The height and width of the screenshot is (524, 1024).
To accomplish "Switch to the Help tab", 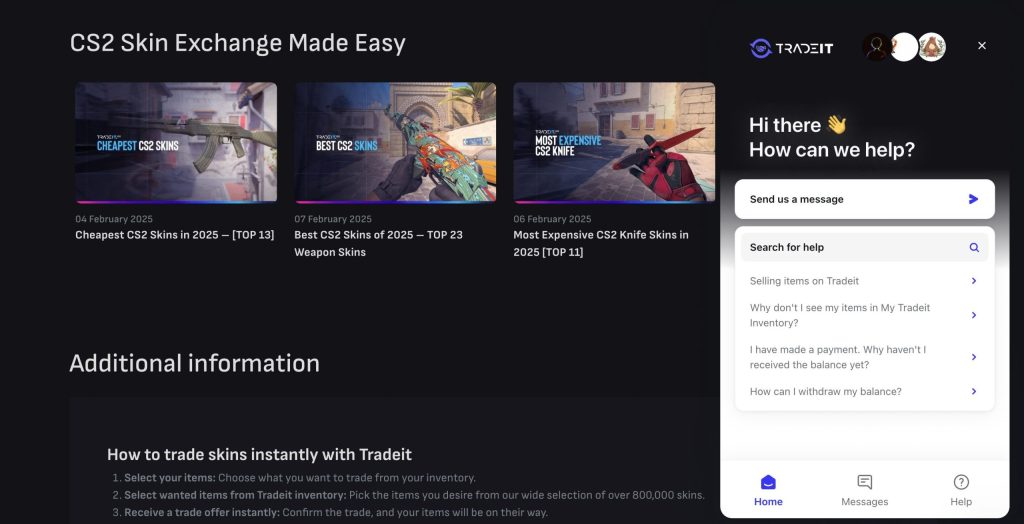I will [960, 490].
